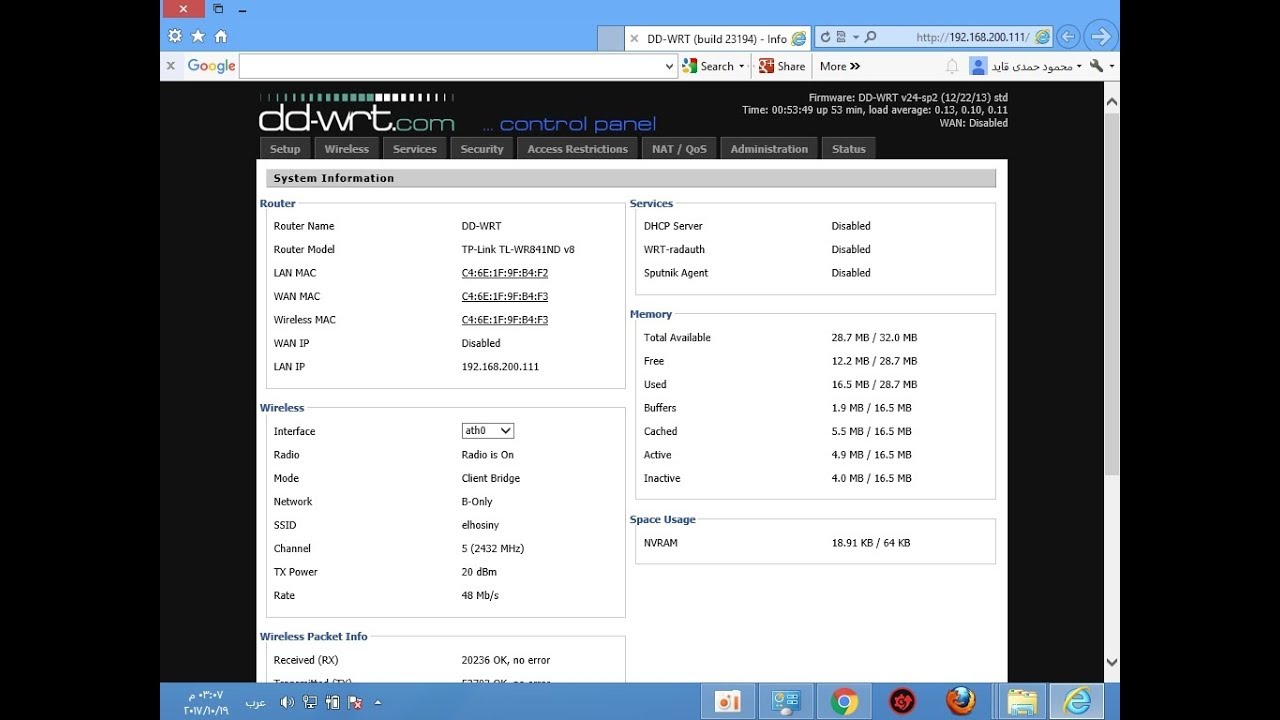
Task: Switch to Internet Explorer taskbar icon
Action: point(1078,702)
